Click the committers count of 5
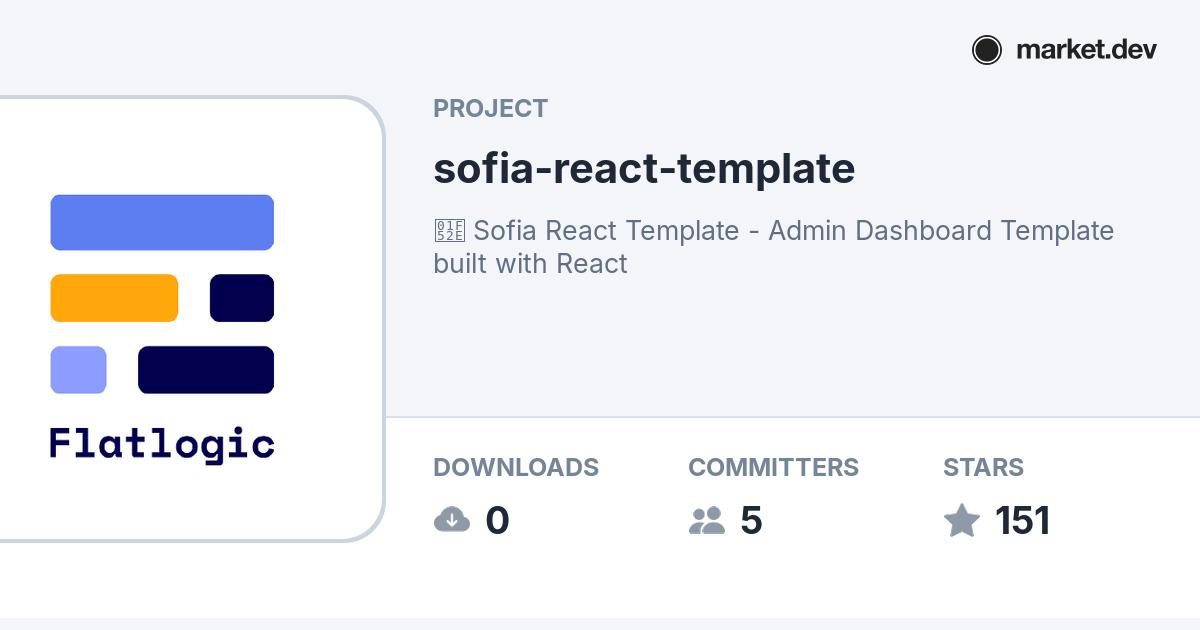The image size is (1200, 630). coord(751,521)
